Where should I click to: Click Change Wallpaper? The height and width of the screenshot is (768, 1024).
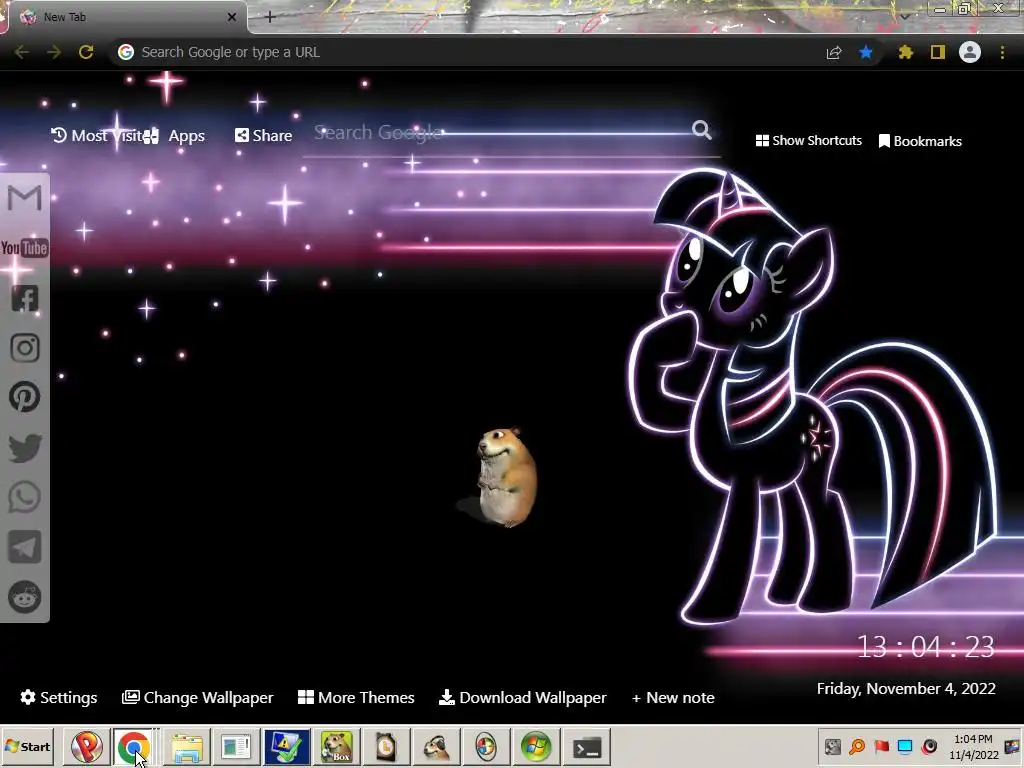point(198,697)
